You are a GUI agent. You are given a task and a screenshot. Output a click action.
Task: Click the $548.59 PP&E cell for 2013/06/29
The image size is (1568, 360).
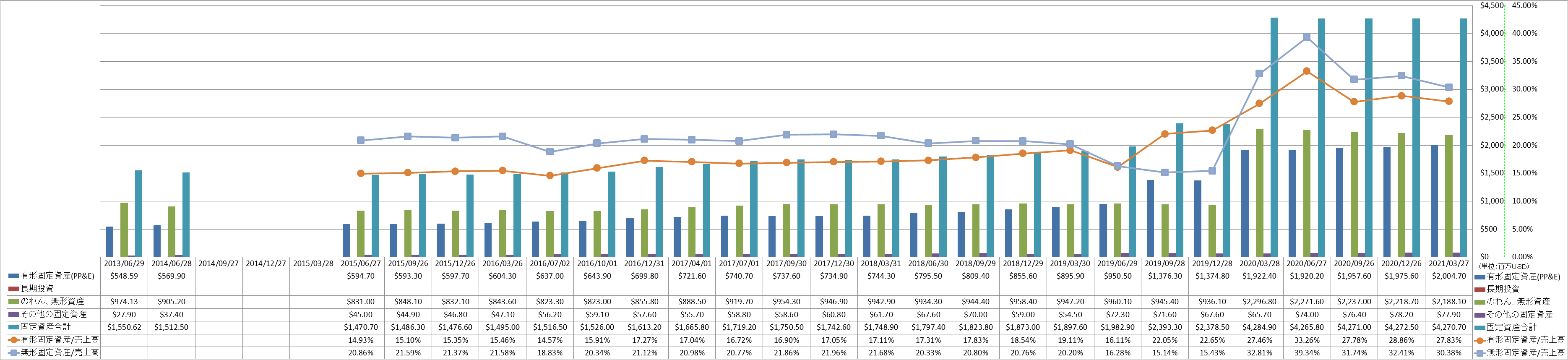click(124, 276)
